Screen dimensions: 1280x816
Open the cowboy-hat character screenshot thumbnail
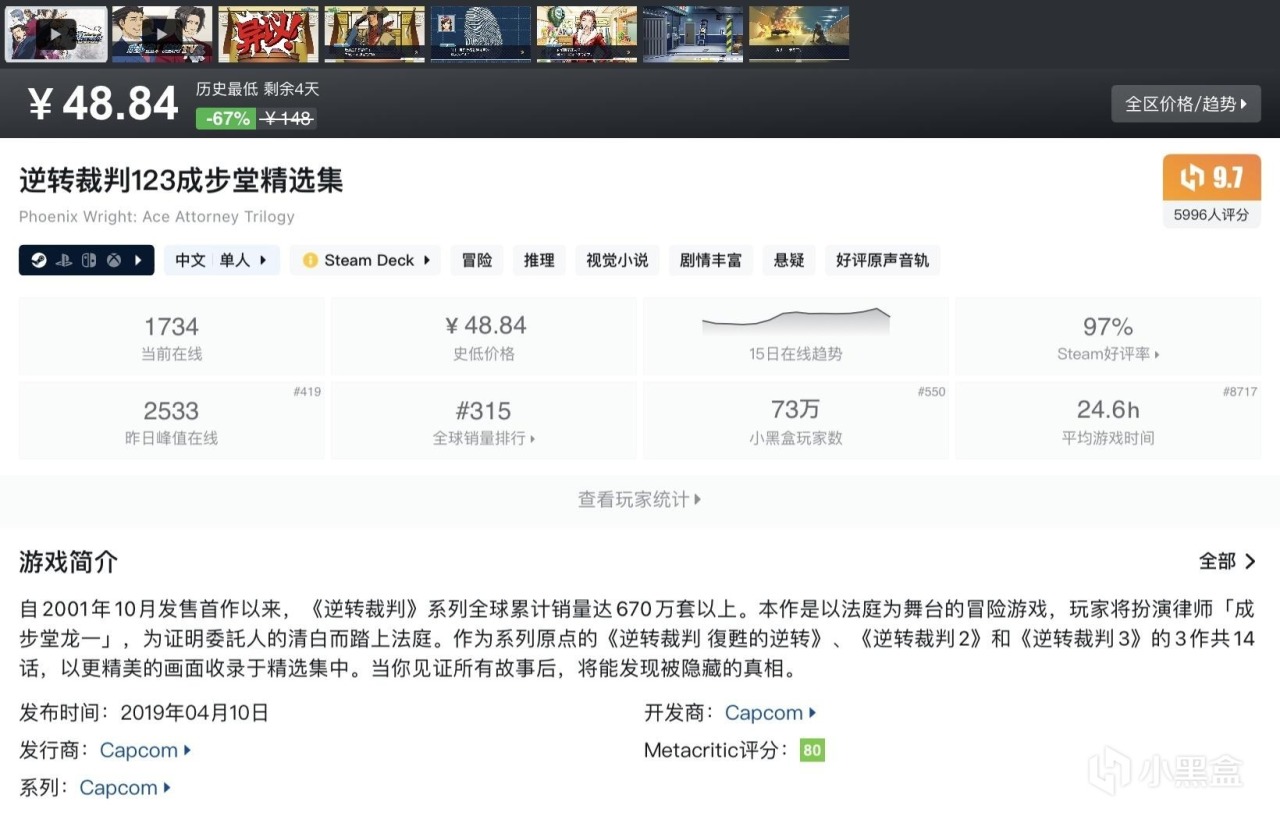(374, 34)
